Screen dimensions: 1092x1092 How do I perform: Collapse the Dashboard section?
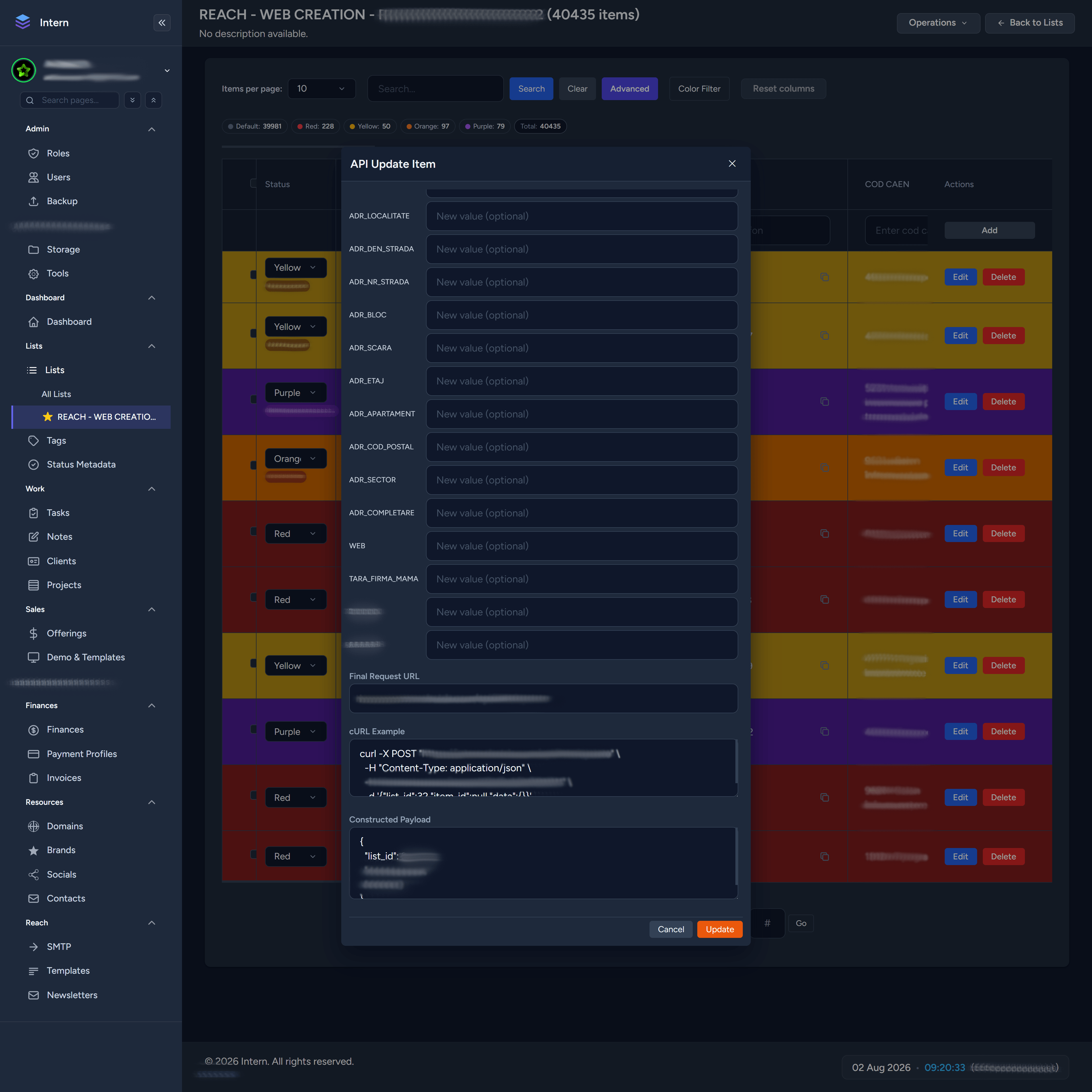pos(152,297)
